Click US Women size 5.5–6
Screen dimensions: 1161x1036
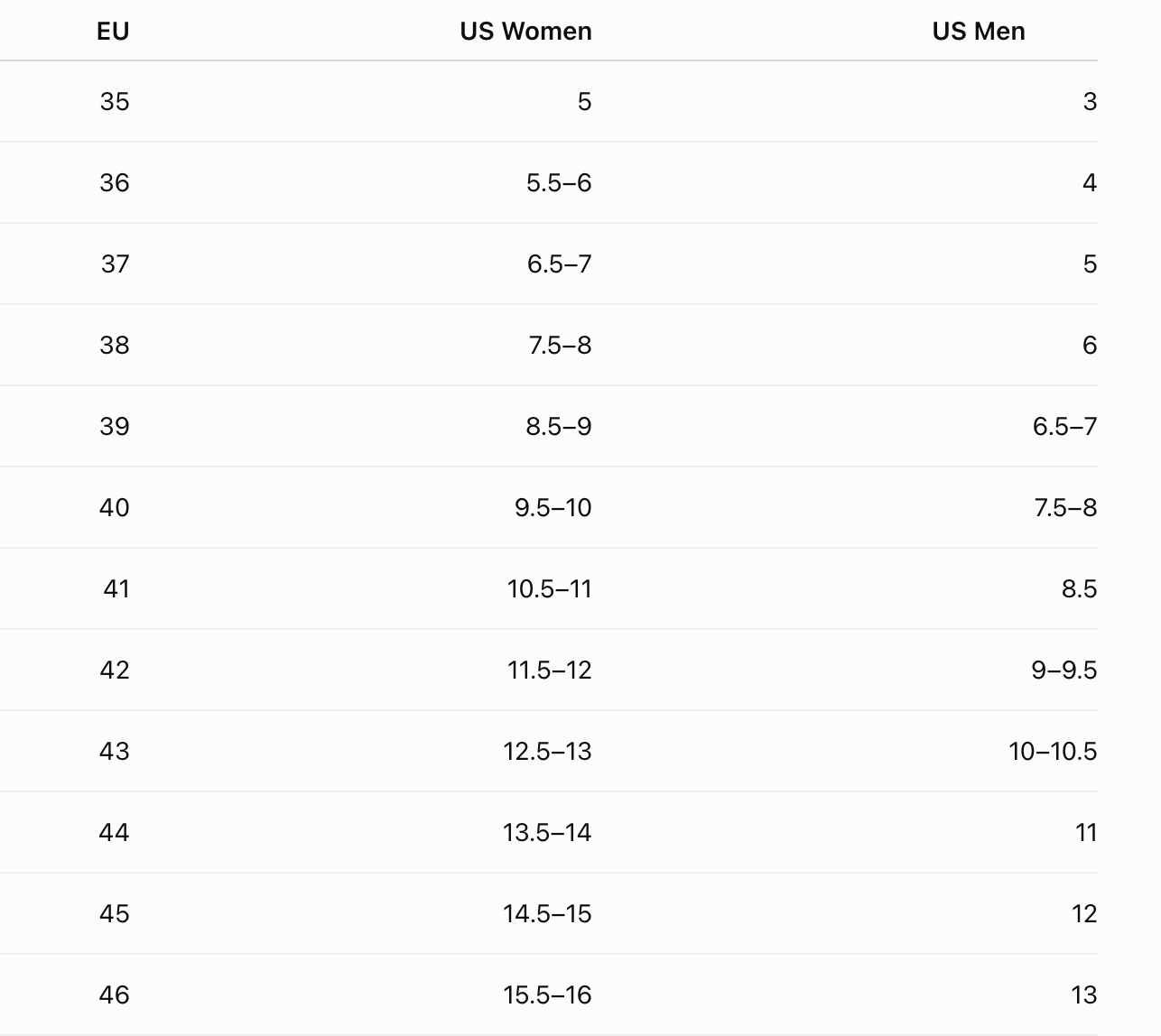click(559, 182)
